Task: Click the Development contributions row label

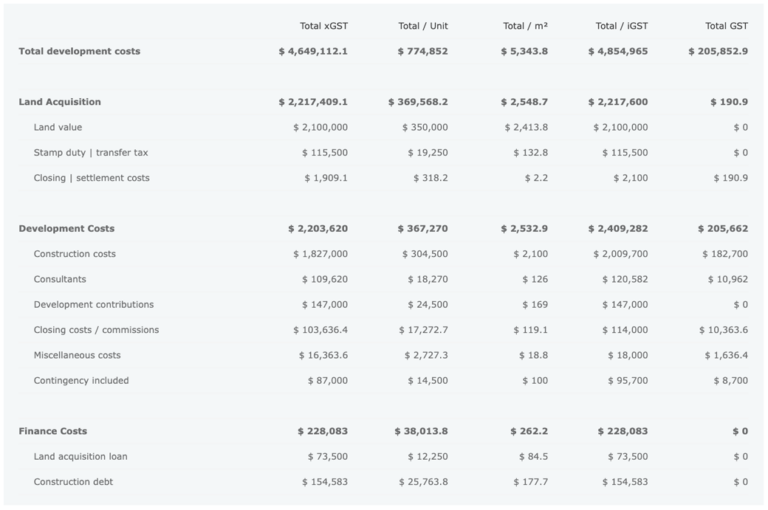Action: tap(93, 304)
